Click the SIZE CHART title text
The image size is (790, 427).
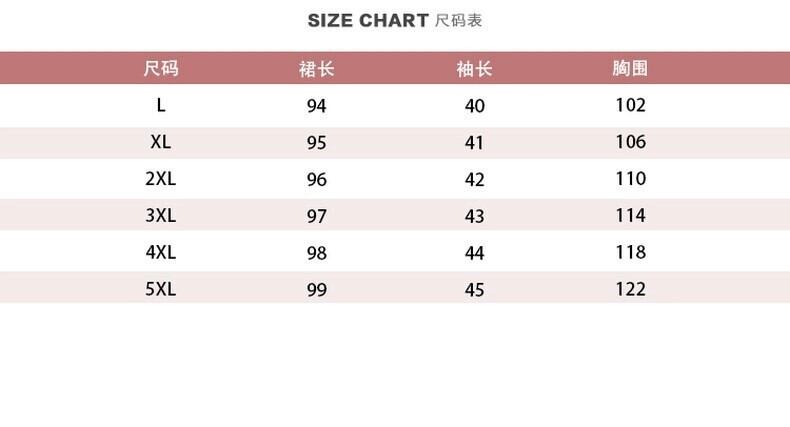click(367, 21)
